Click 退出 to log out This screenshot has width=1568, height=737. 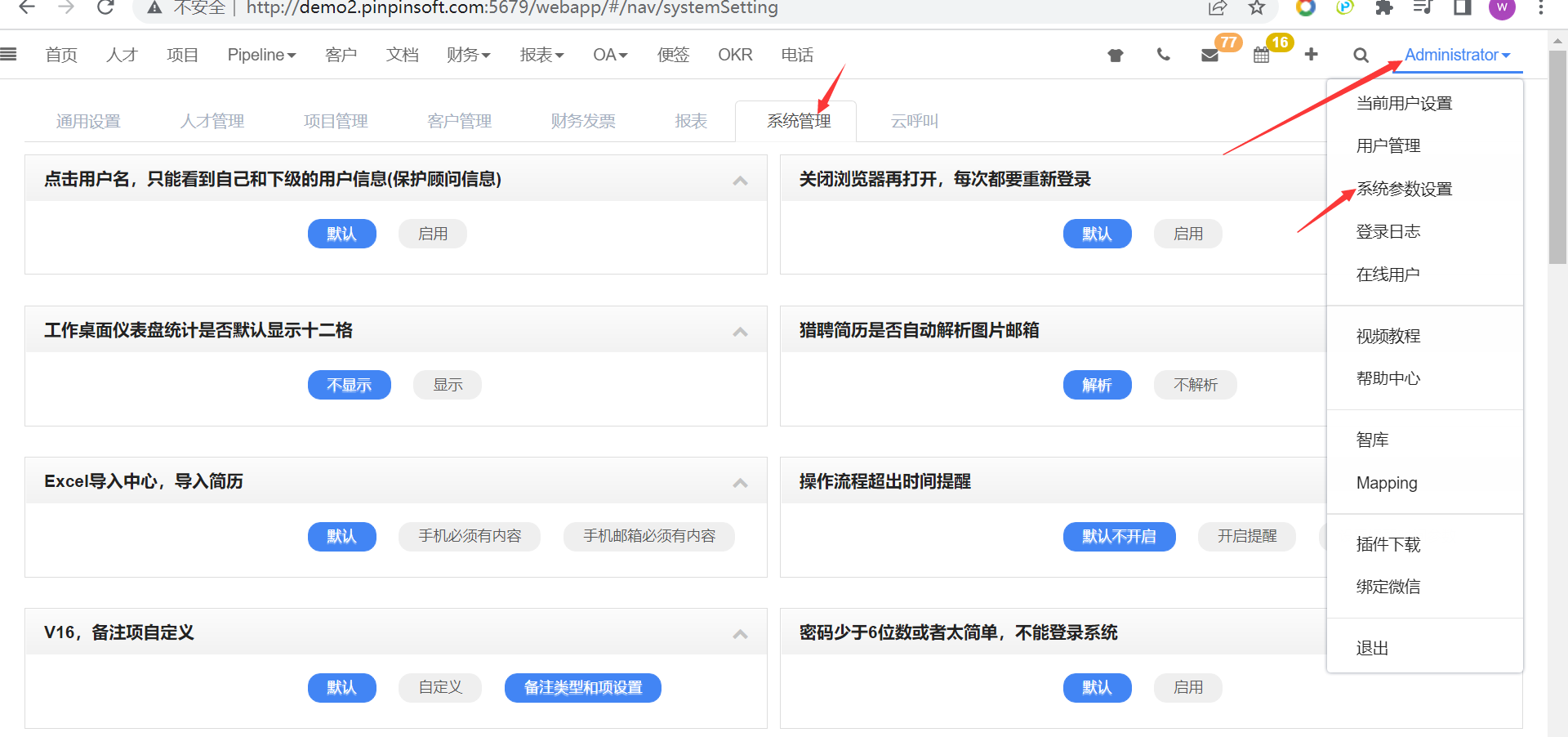[x=1372, y=648]
